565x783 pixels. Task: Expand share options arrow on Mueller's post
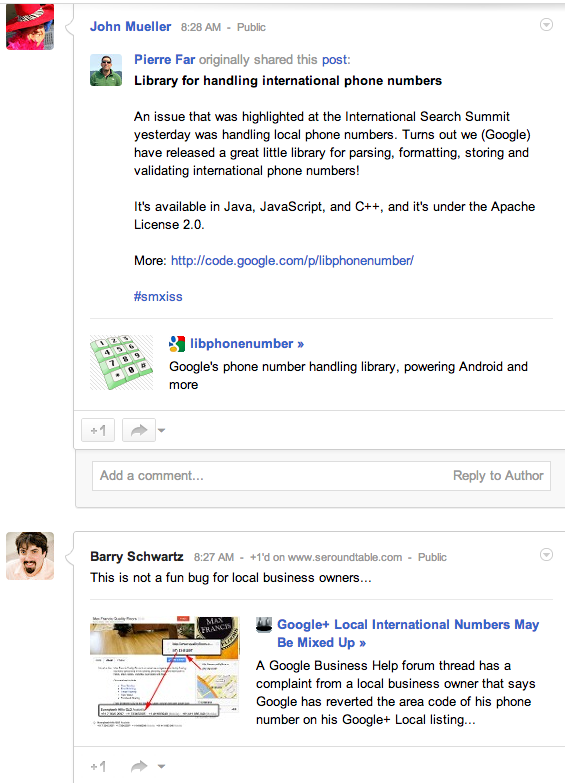click(161, 430)
